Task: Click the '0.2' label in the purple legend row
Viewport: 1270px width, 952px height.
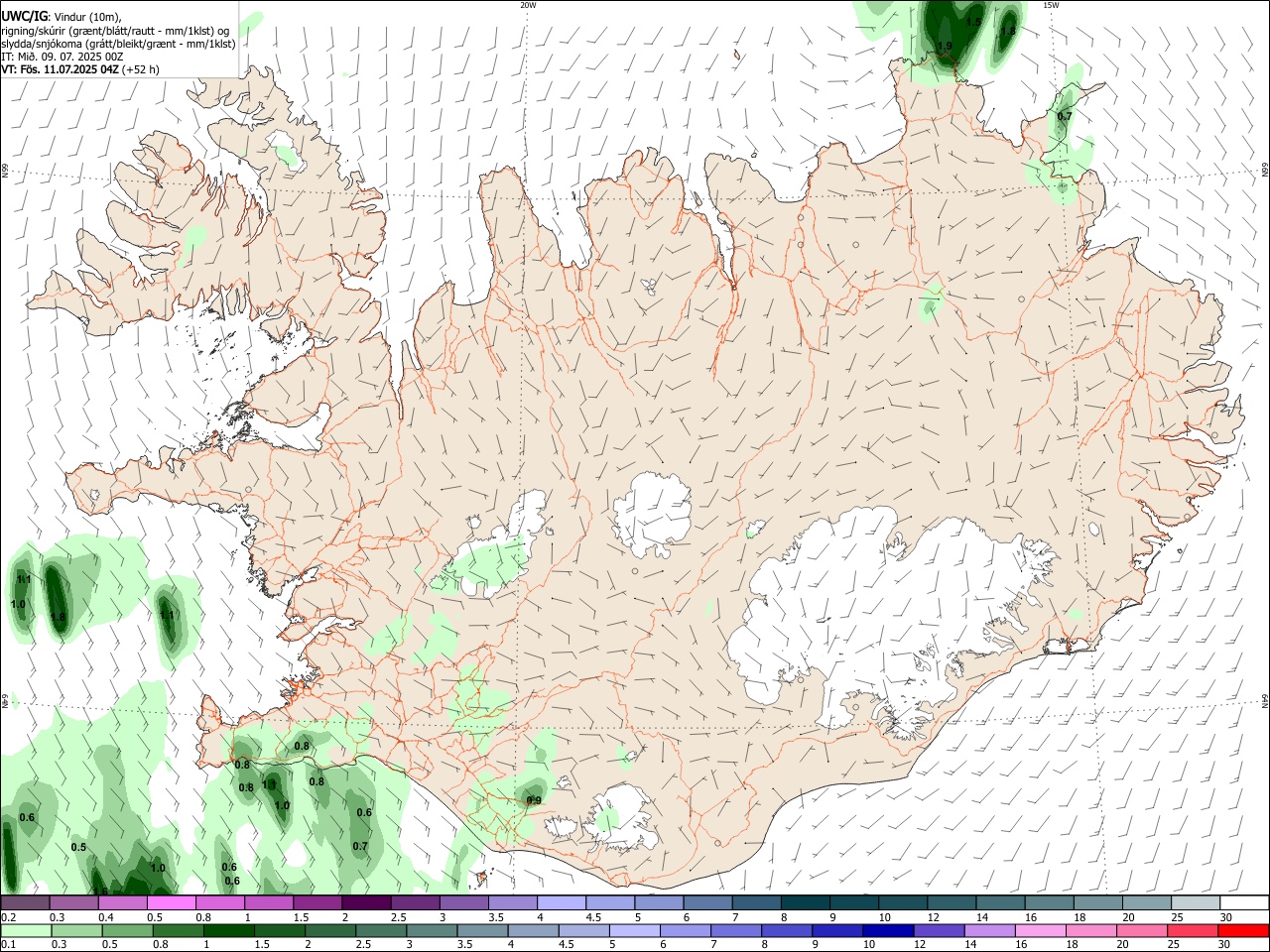Action: (x=8, y=917)
